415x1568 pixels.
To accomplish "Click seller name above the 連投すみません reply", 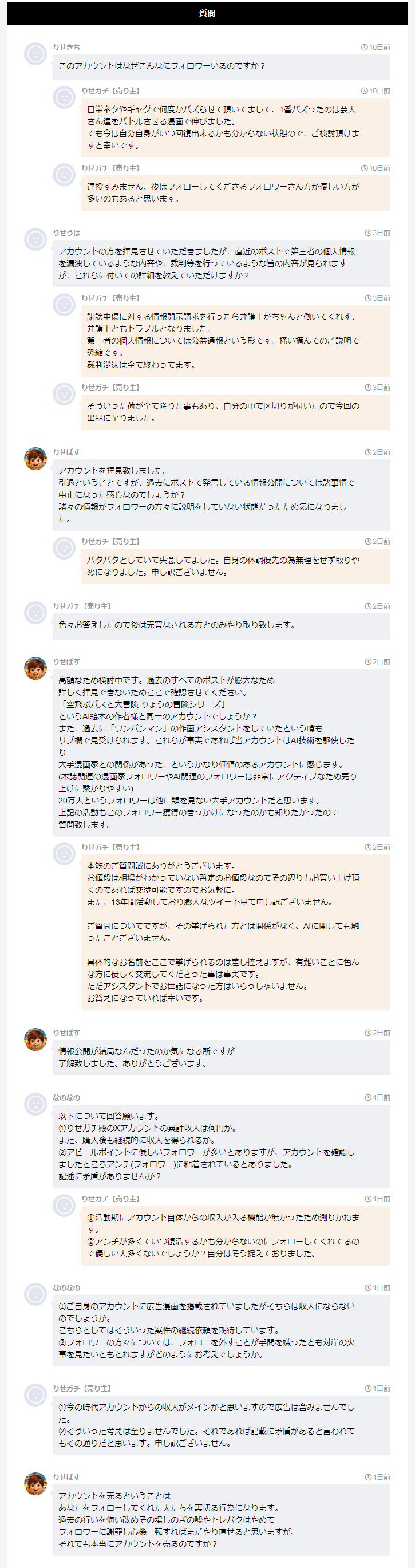I will tap(110, 168).
